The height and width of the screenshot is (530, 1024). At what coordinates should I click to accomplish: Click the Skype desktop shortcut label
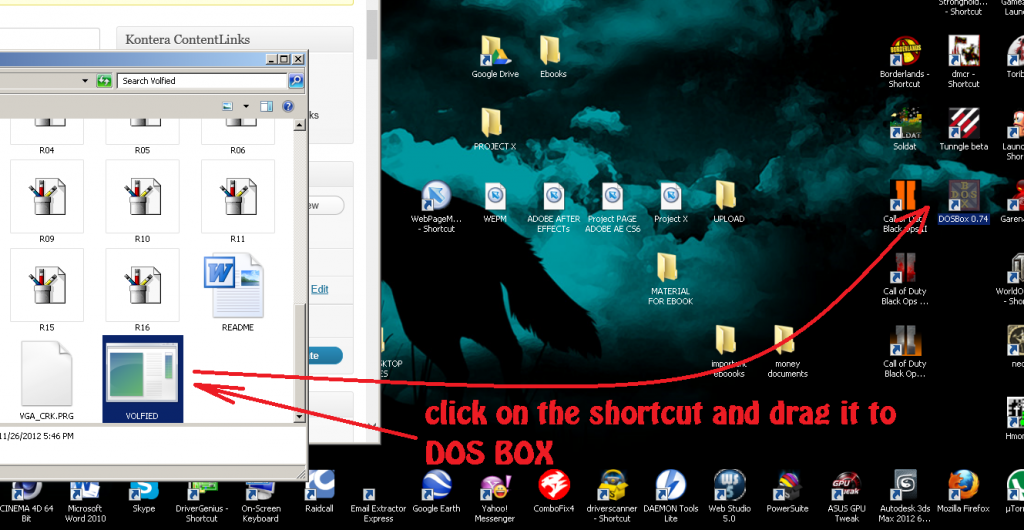coord(143,508)
